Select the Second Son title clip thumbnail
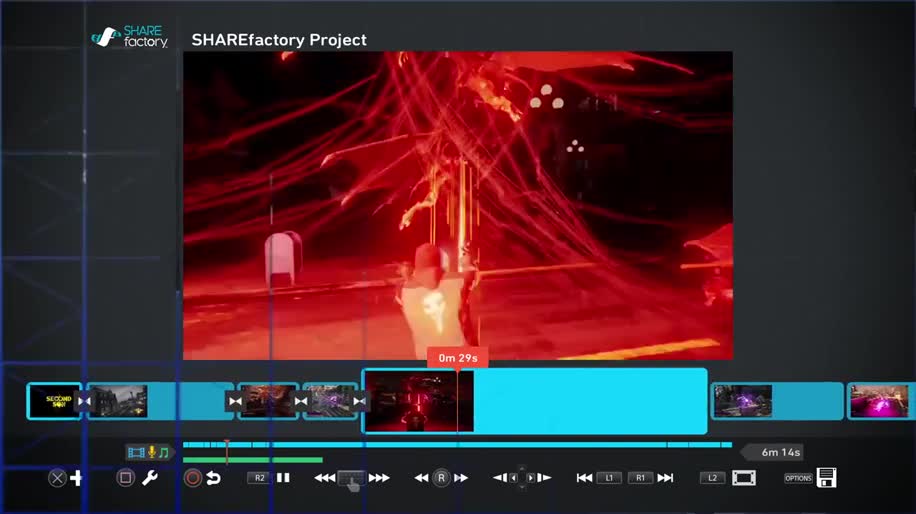 pos(54,401)
